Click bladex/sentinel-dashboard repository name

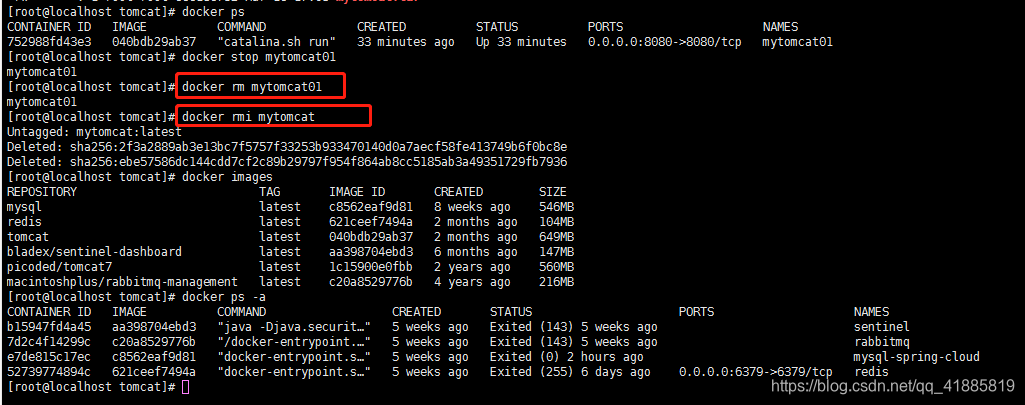[94, 252]
